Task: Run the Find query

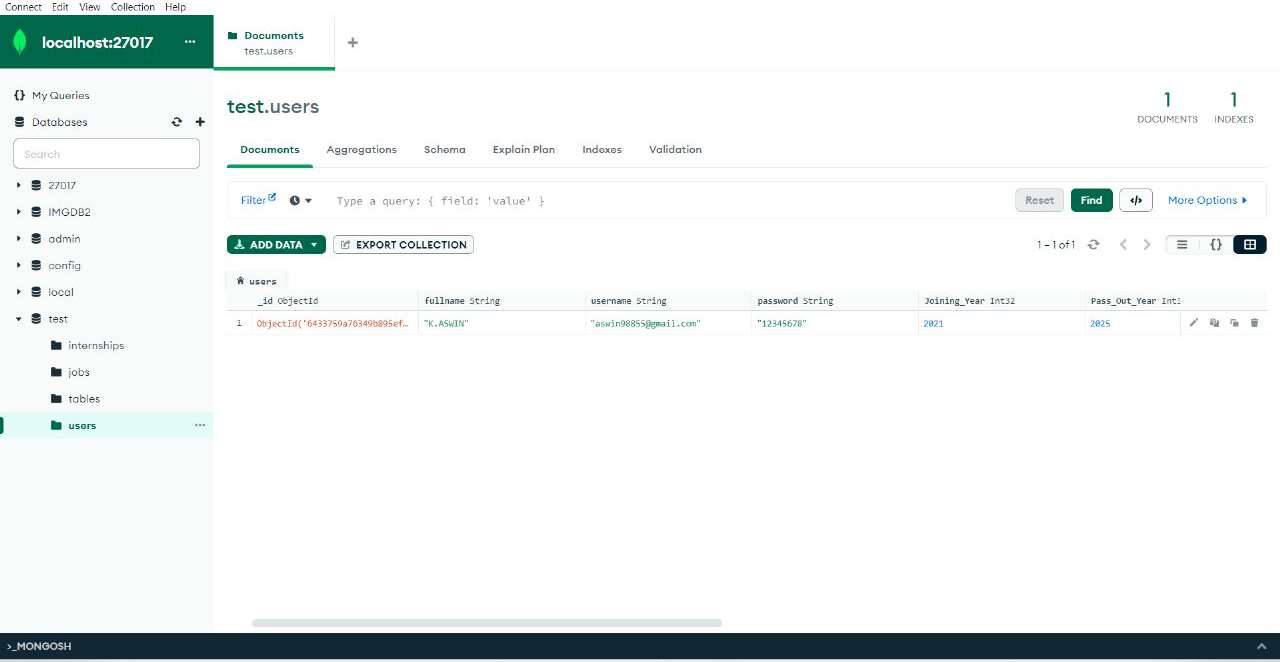Action: coord(1091,200)
